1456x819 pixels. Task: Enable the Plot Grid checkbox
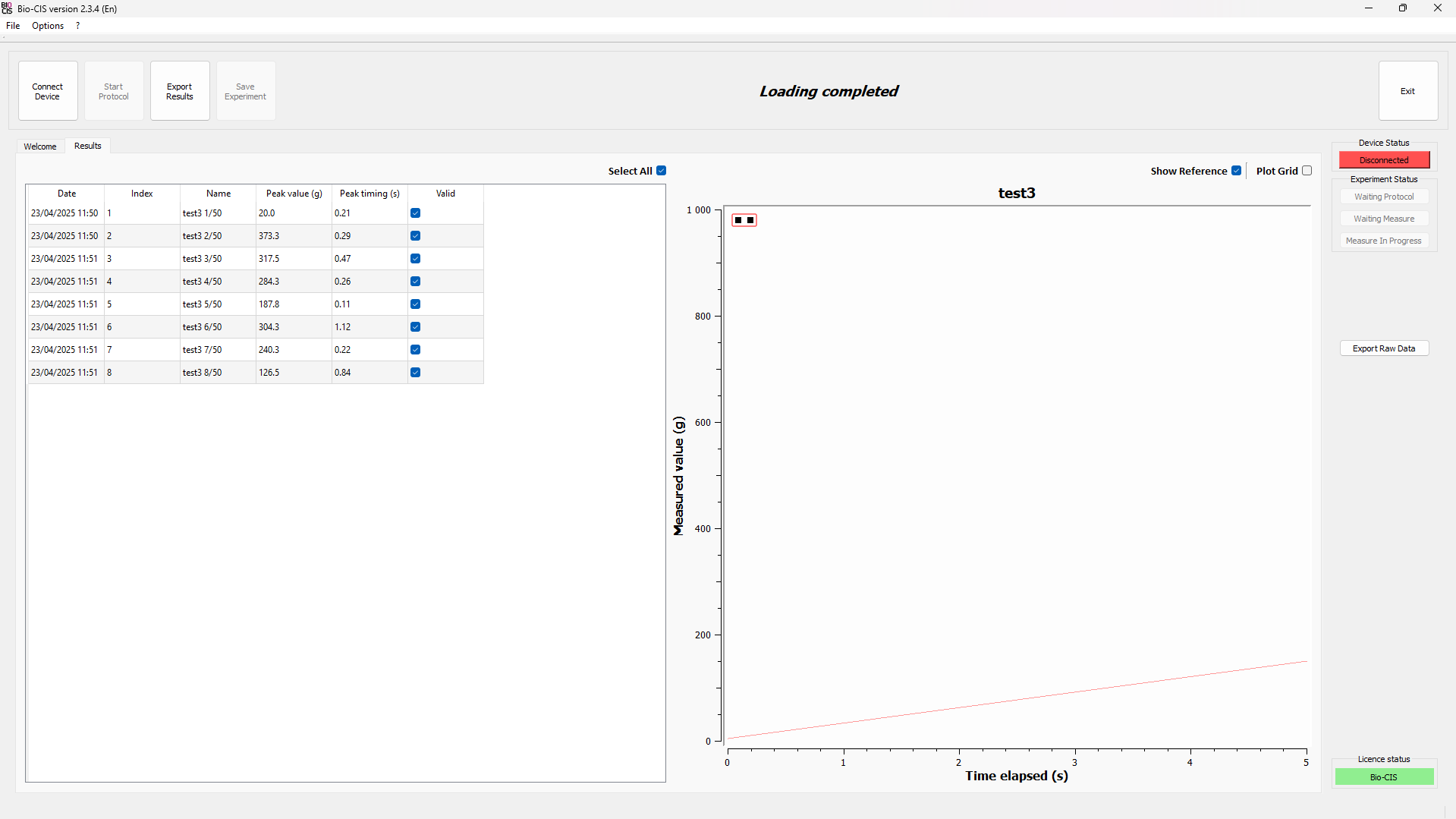[1307, 171]
